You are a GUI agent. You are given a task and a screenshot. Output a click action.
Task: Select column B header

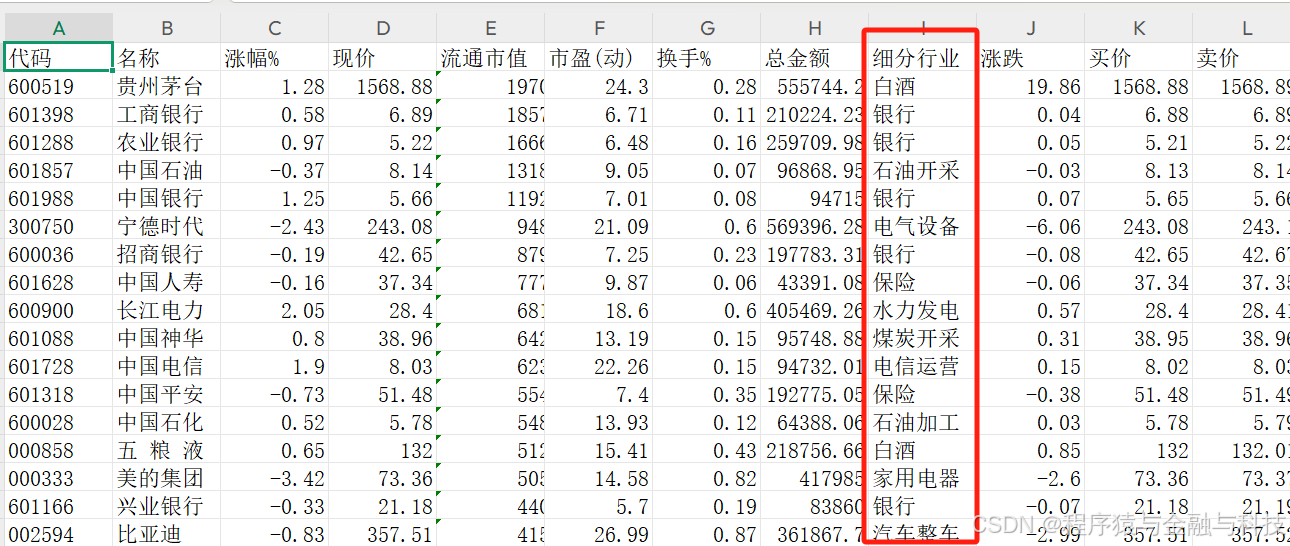click(167, 28)
